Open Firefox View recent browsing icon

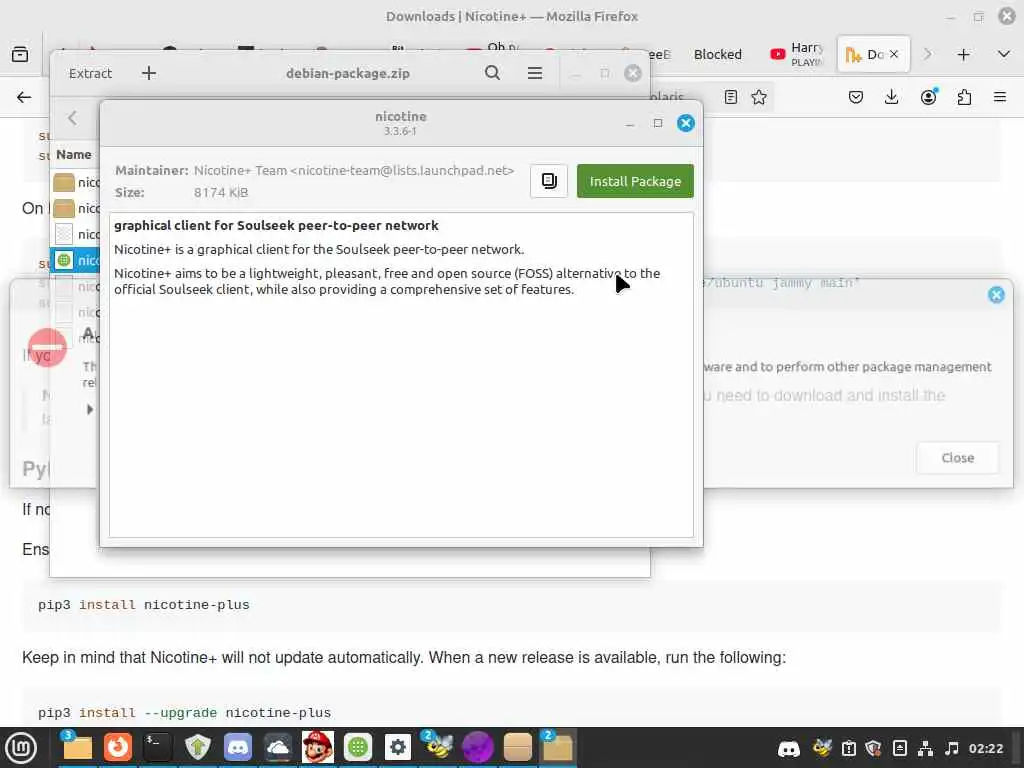click(x=20, y=54)
